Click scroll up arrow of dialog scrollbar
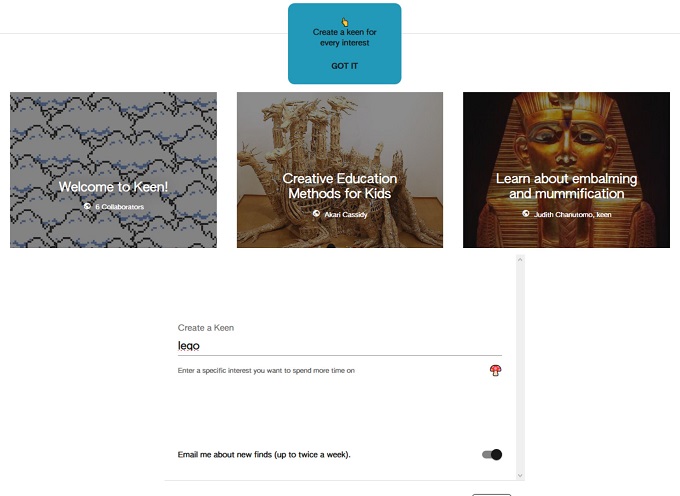This screenshot has width=680, height=496. 520,259
